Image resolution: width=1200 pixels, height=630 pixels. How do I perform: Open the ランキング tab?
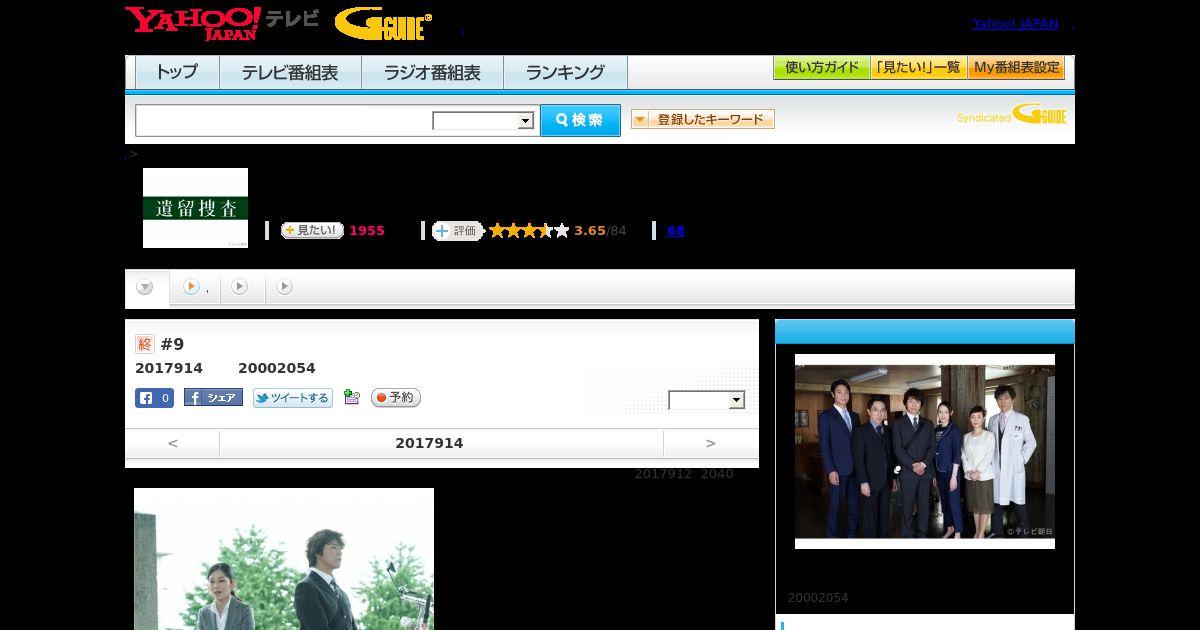565,72
